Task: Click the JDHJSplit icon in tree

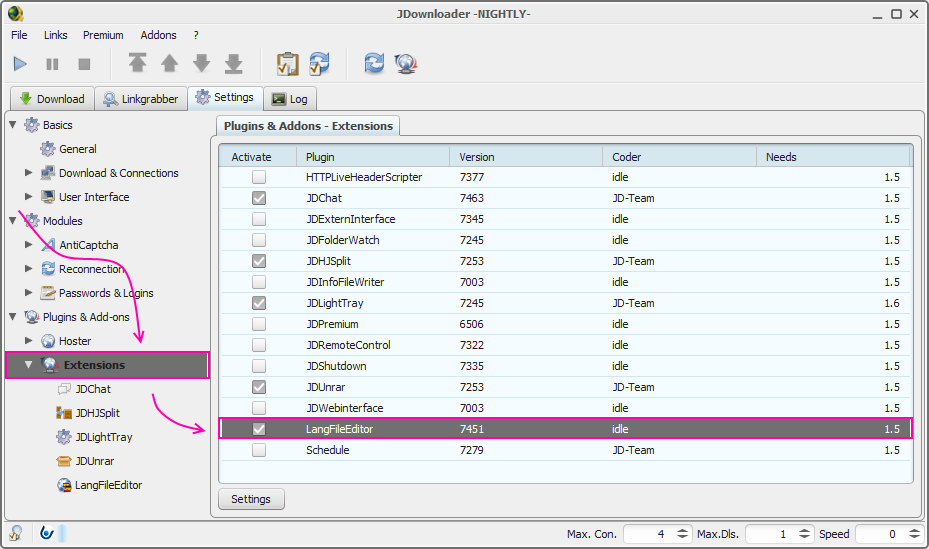Action: pyautogui.click(x=64, y=413)
